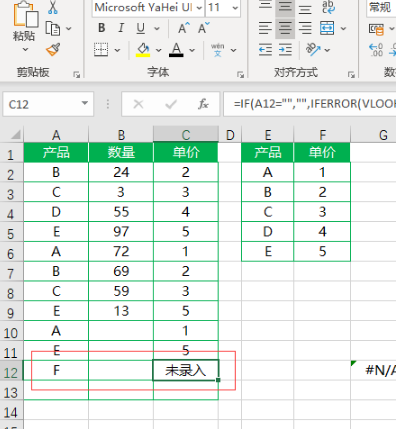
Task: Click cell C12 showing 未录入
Action: click(186, 370)
